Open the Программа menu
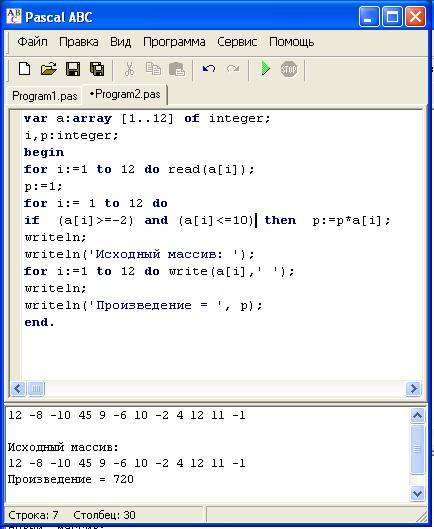 point(174,42)
